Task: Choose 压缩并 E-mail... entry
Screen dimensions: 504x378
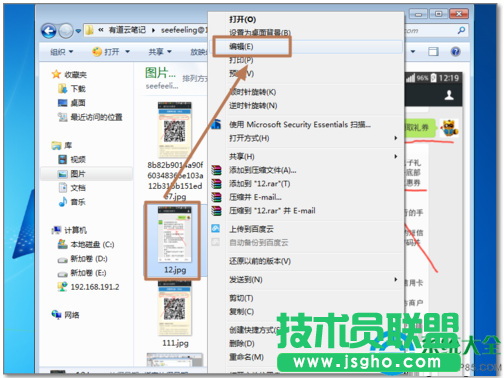Action: click(255, 197)
